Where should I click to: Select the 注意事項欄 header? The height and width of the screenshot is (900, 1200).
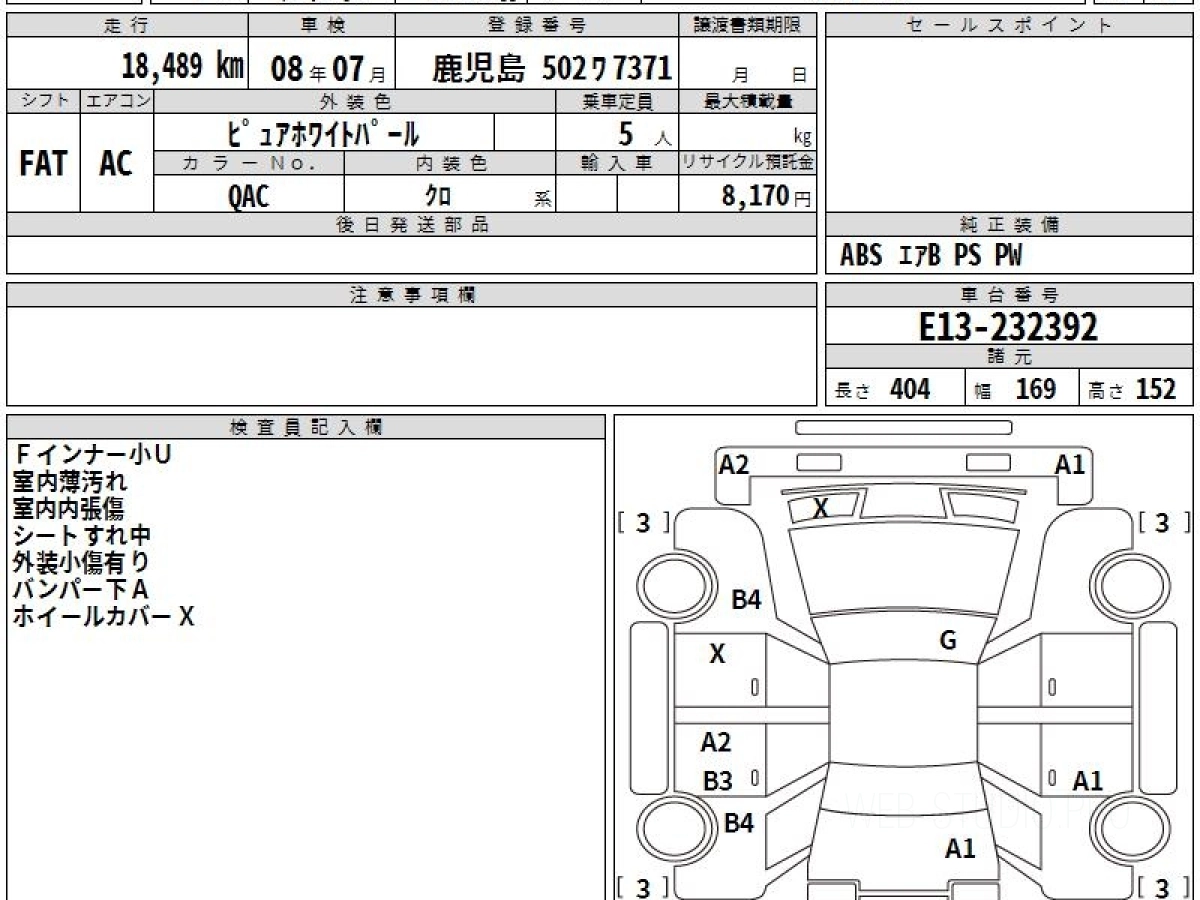coord(411,295)
